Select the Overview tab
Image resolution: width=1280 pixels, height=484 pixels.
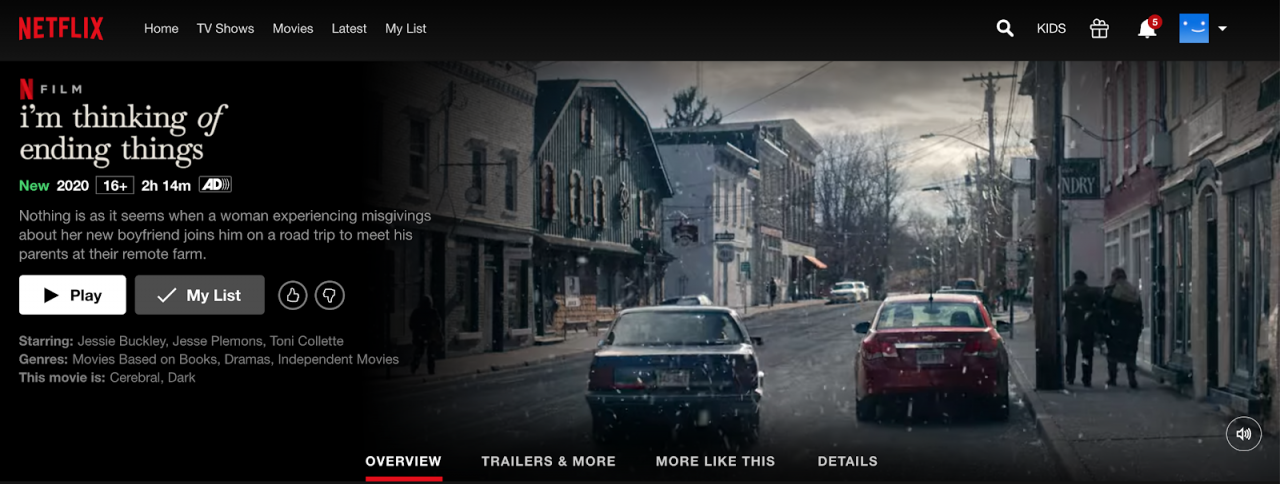click(403, 461)
